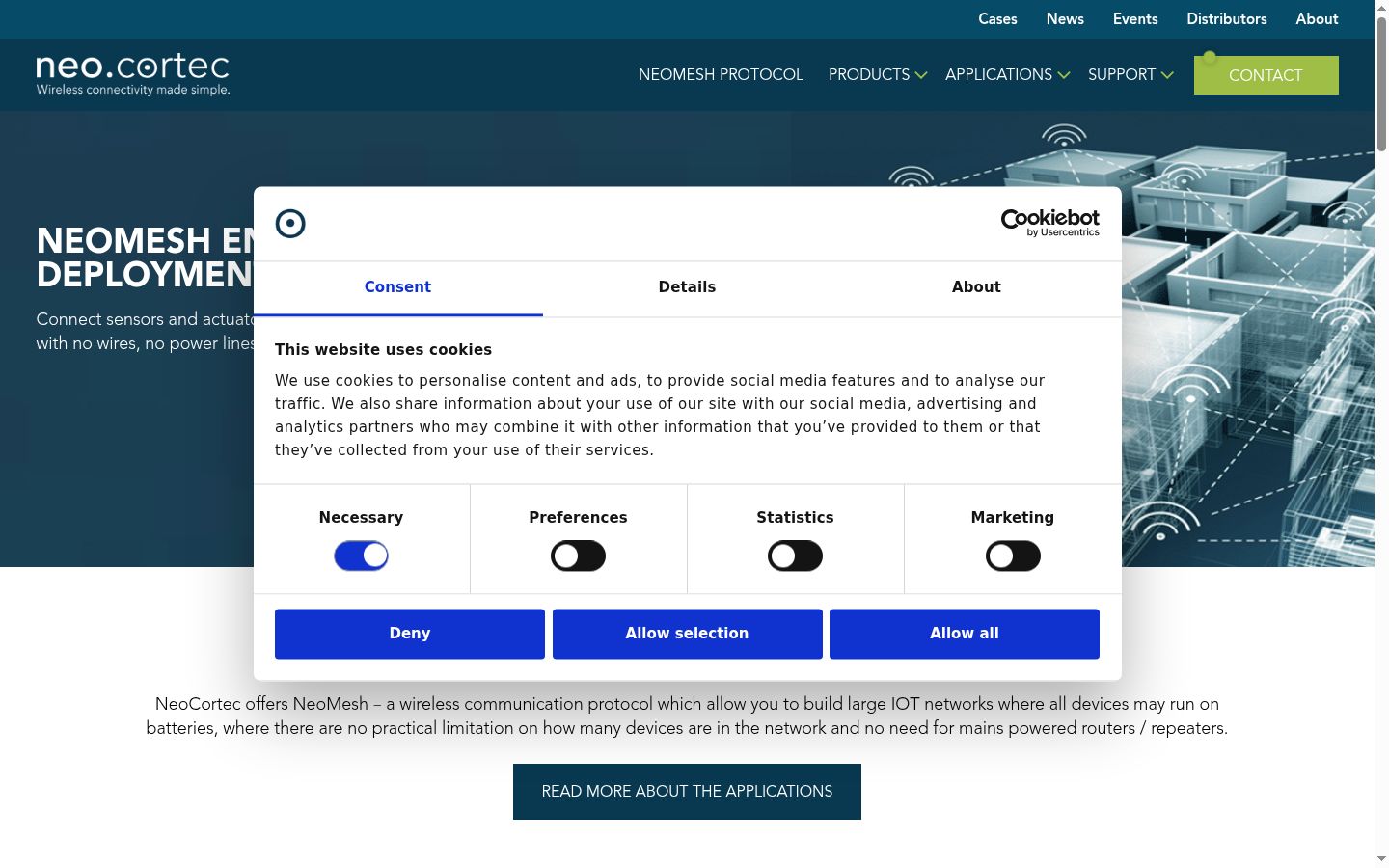The width and height of the screenshot is (1389, 868).
Task: Open the Distributors link
Action: click(1227, 19)
